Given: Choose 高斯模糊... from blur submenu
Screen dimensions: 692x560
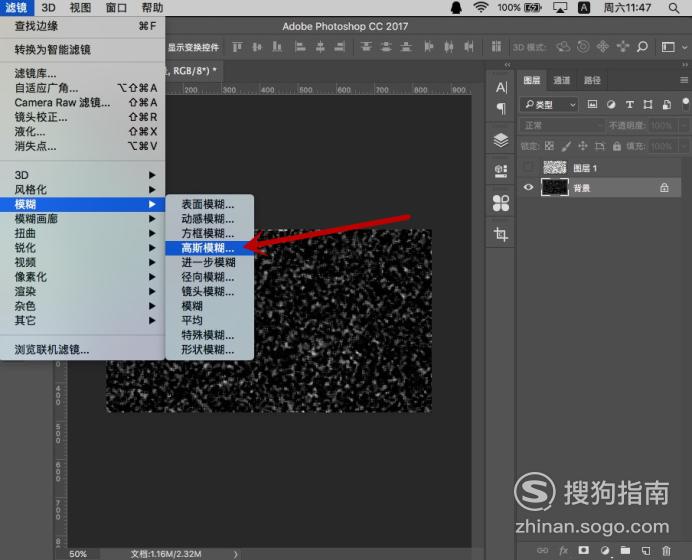Looking at the screenshot, I should (210, 248).
